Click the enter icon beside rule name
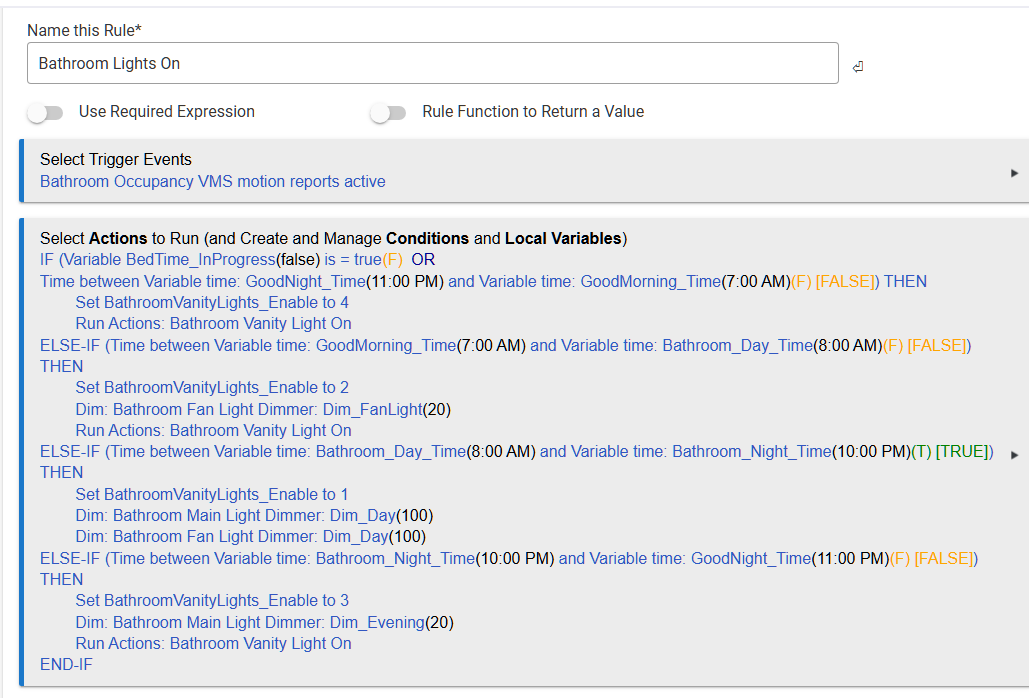The height and width of the screenshot is (698, 1029). tap(858, 67)
